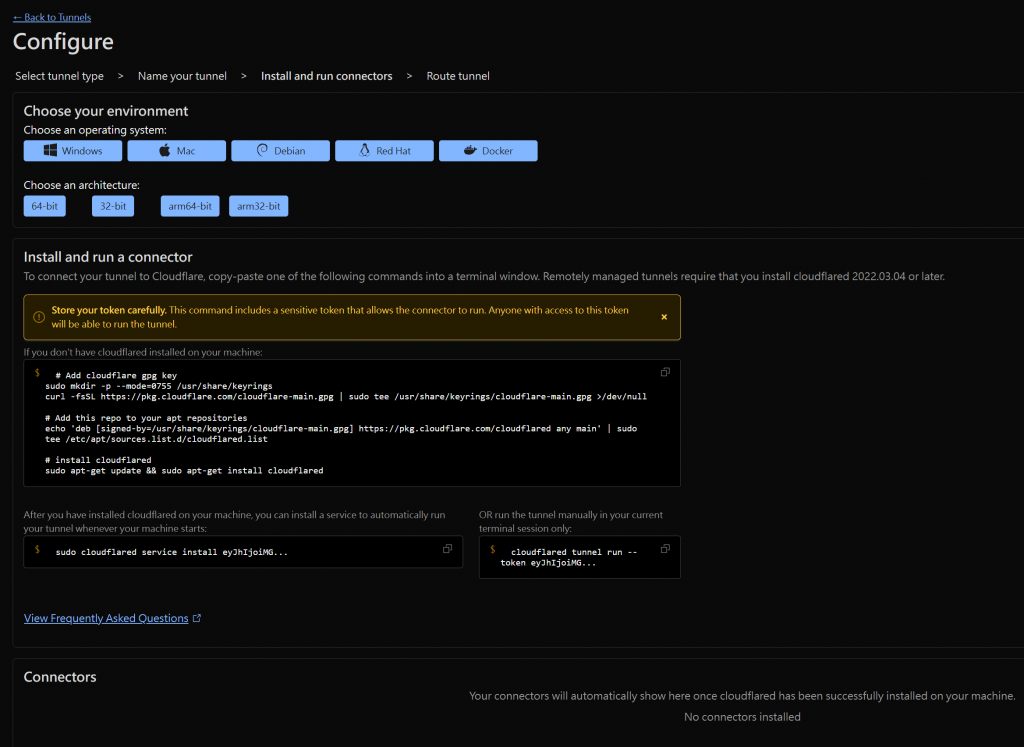This screenshot has height=747, width=1024.
Task: Open Install and run connectors step
Action: 327,76
